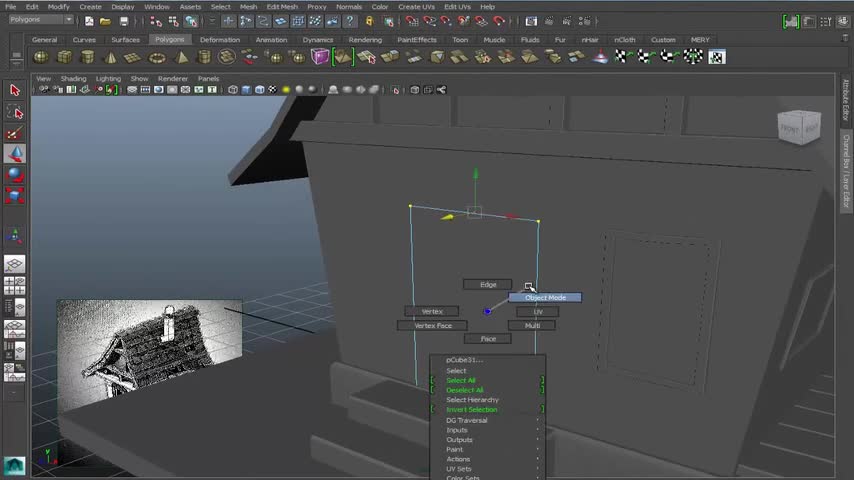Image resolution: width=854 pixels, height=480 pixels.
Task: Switch to Vertex component mode
Action: (432, 312)
